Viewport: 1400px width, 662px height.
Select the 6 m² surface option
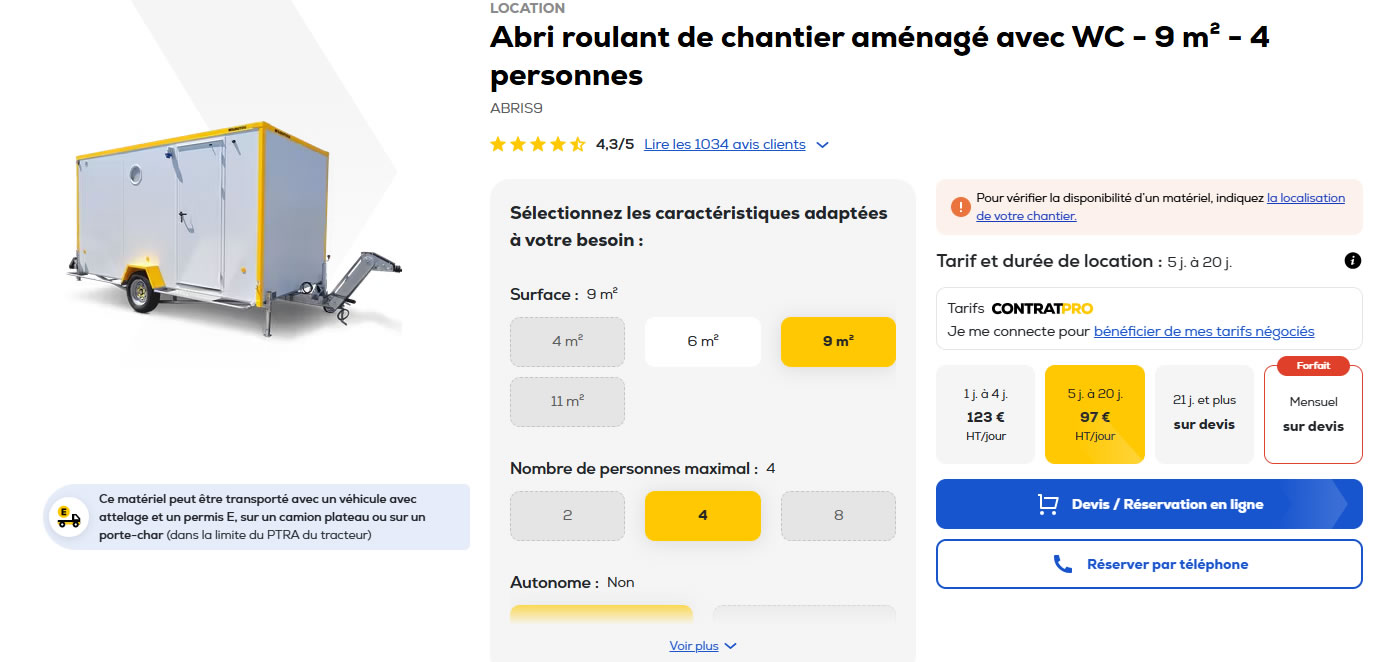point(703,342)
